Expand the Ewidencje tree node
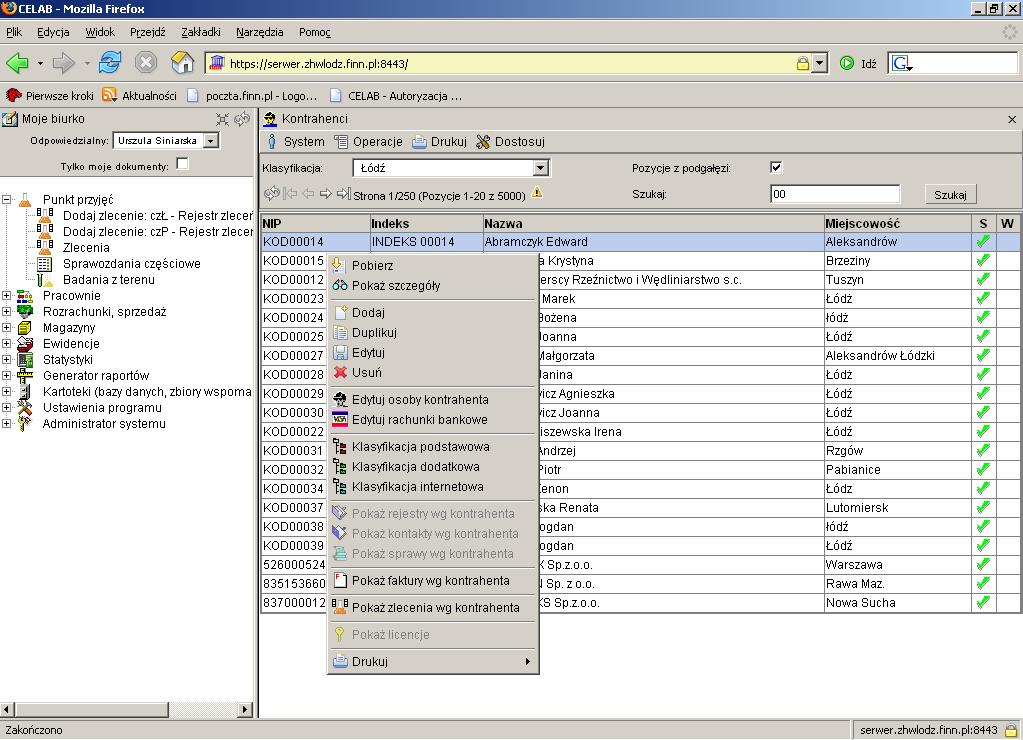The width and height of the screenshot is (1023, 740). coord(7,344)
